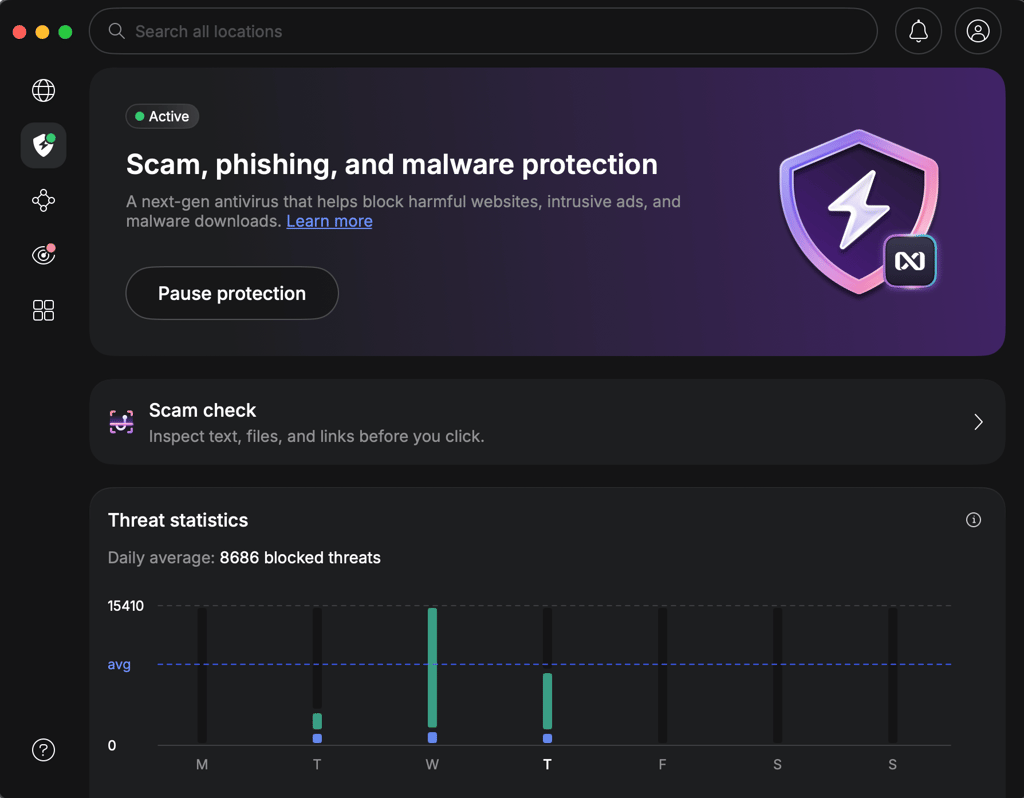The image size is (1024, 798).
Task: Open the VPN globe section in sidebar
Action: point(43,90)
